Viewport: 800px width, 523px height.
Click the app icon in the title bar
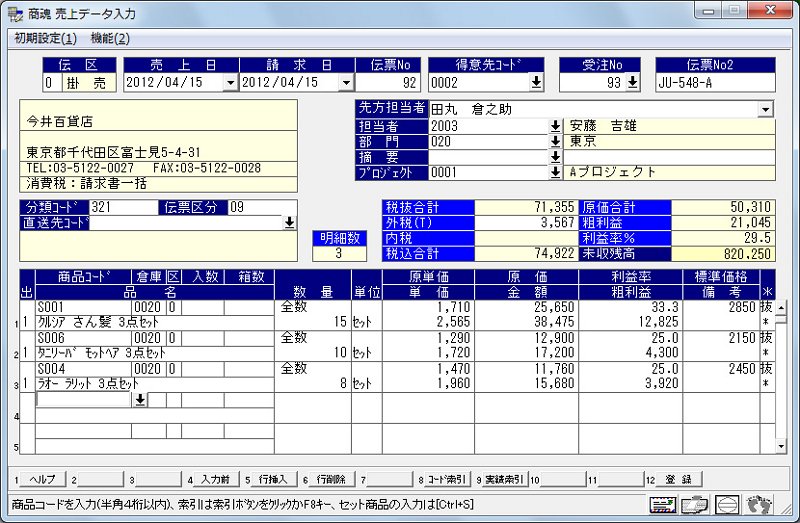pyautogui.click(x=15, y=14)
